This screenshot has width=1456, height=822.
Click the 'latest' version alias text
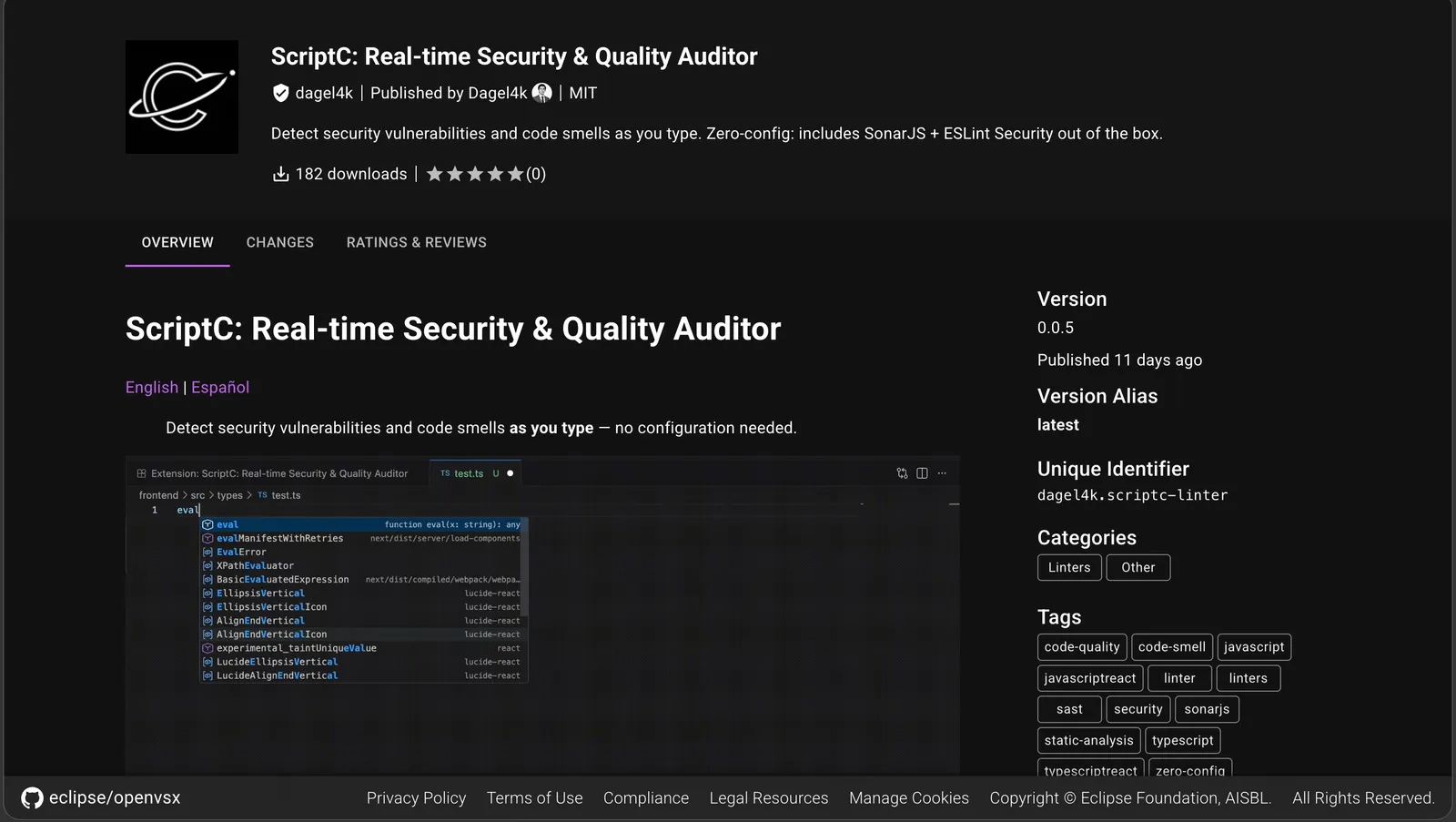pyautogui.click(x=1058, y=425)
